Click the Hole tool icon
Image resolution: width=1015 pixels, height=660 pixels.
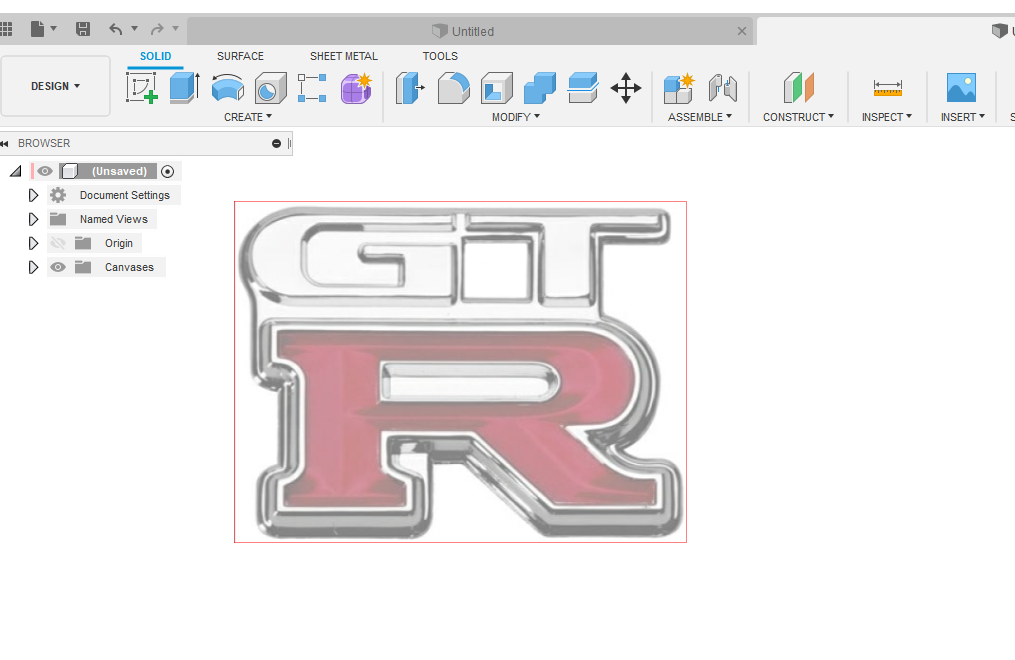coord(270,88)
